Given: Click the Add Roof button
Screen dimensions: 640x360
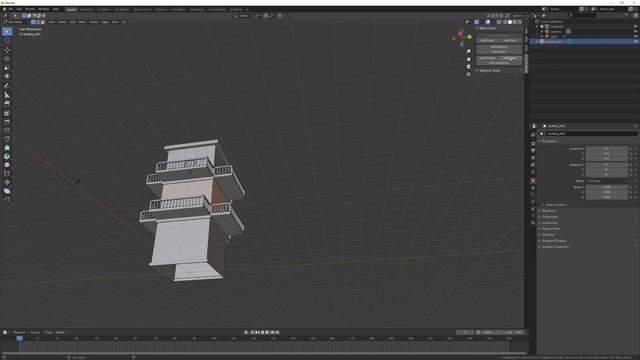Looking at the screenshot, I should [510, 40].
